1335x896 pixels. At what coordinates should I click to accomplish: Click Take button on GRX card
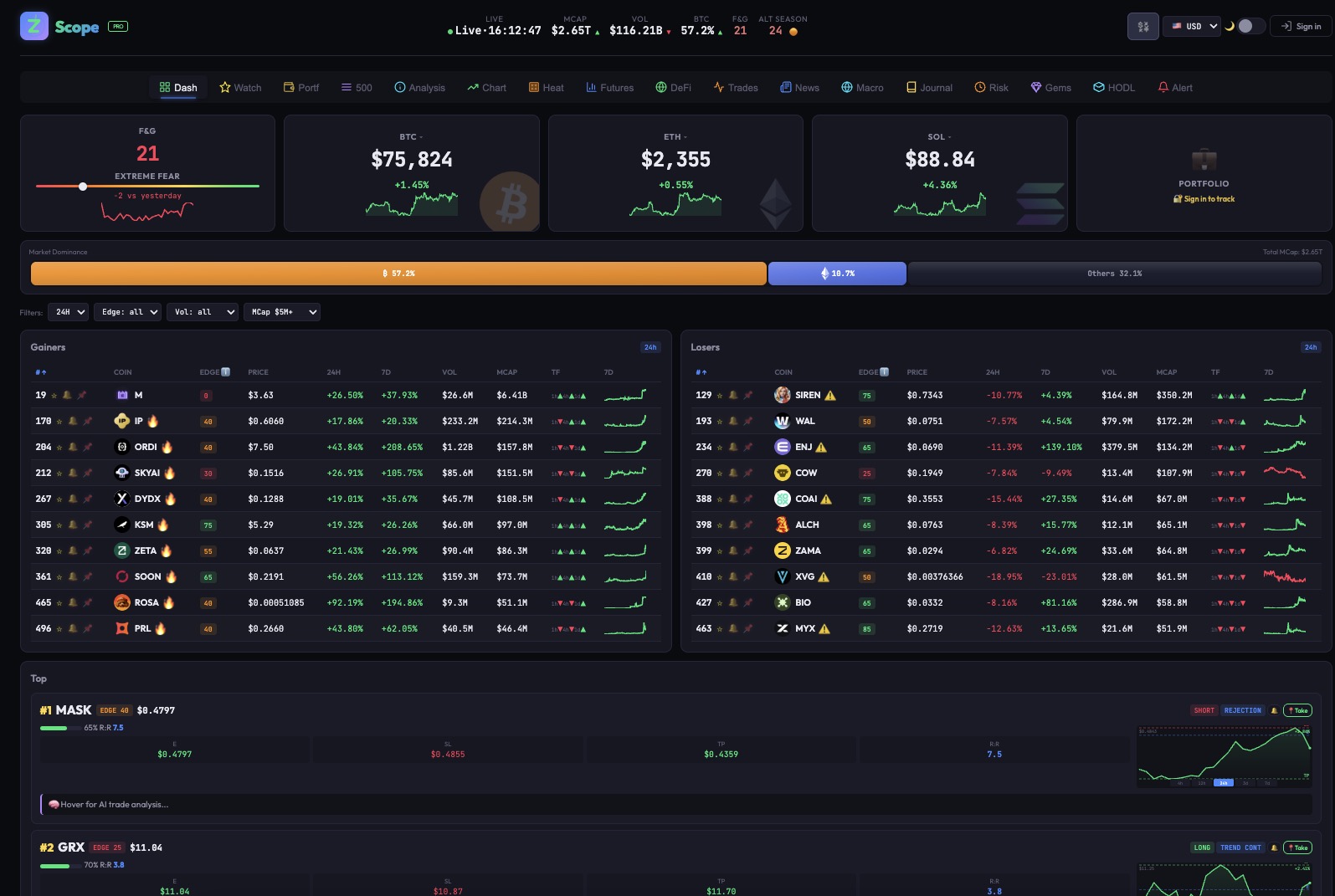point(1297,847)
